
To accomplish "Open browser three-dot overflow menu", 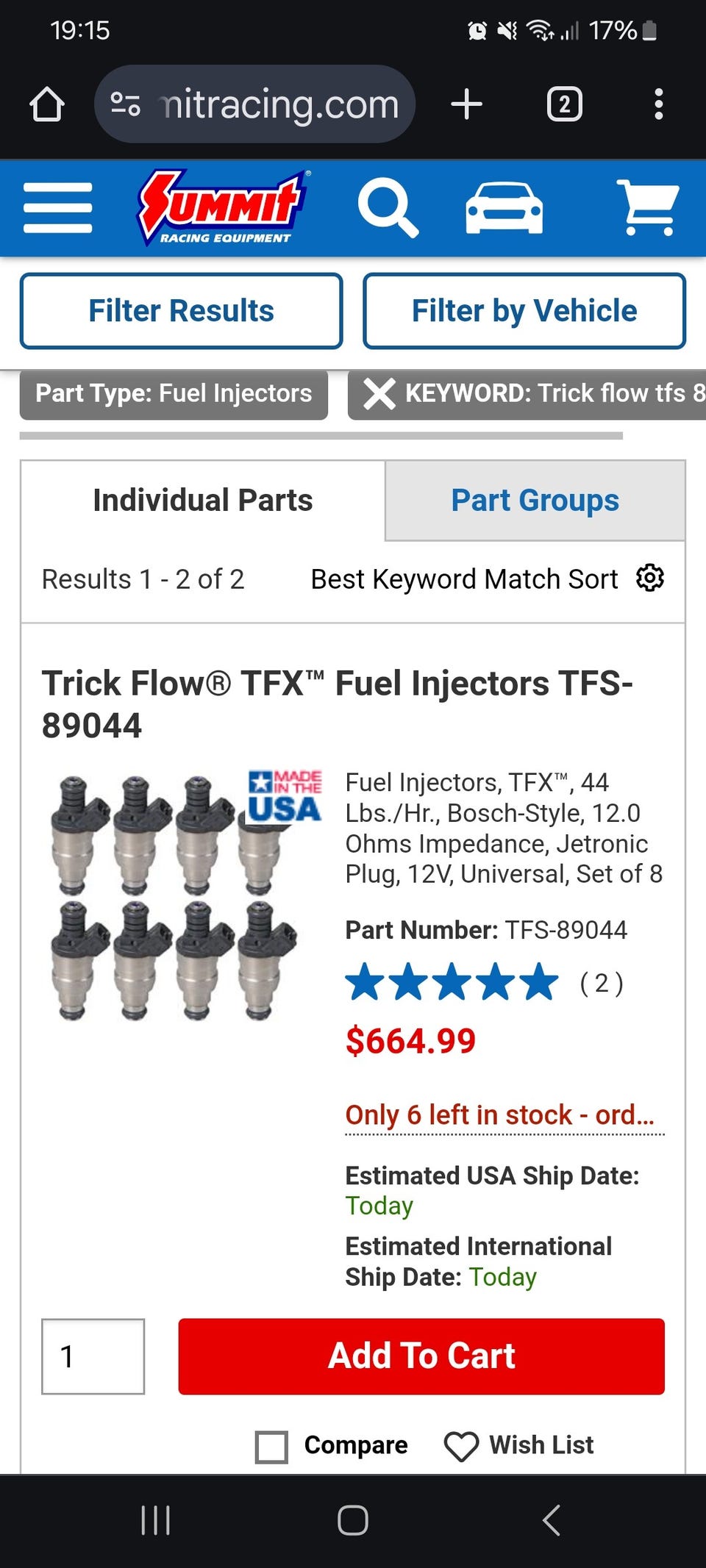I will click(659, 104).
